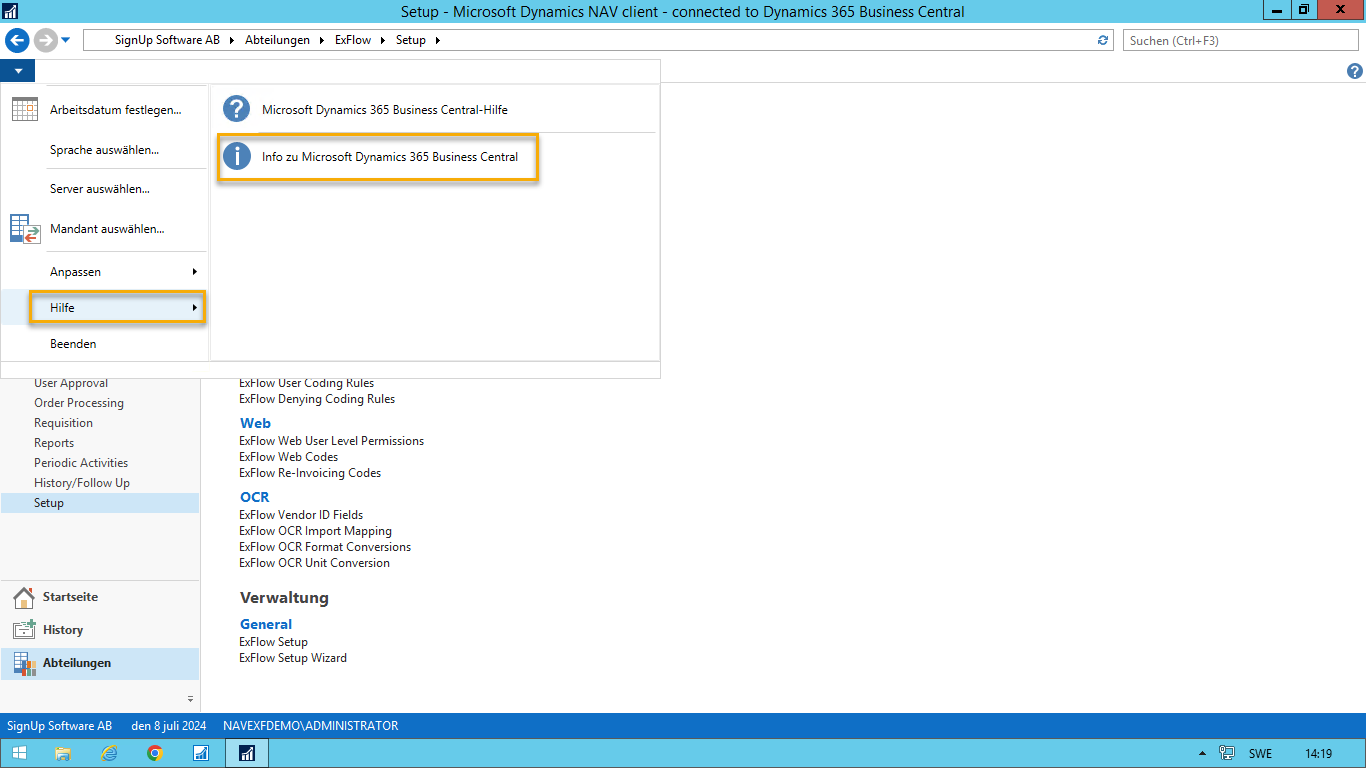The image size is (1366, 768).
Task: Click the Mandant auswählen icon
Action: coord(25,229)
